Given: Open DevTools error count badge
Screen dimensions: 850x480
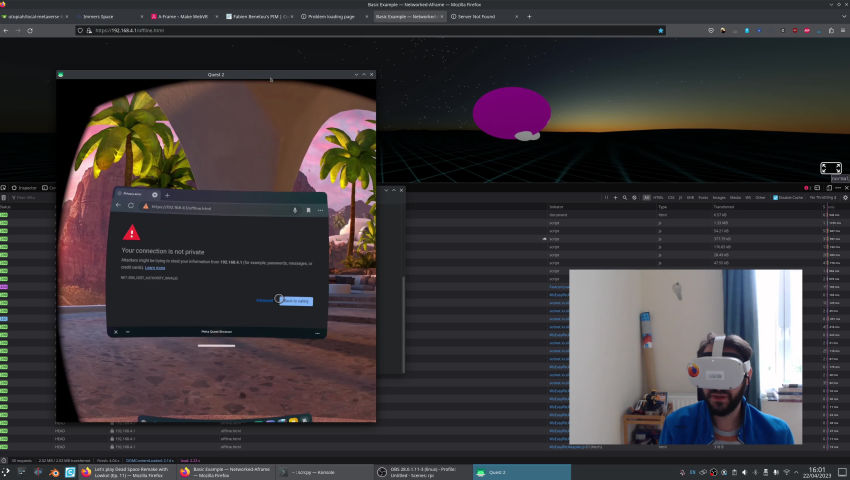Looking at the screenshot, I should pos(807,188).
